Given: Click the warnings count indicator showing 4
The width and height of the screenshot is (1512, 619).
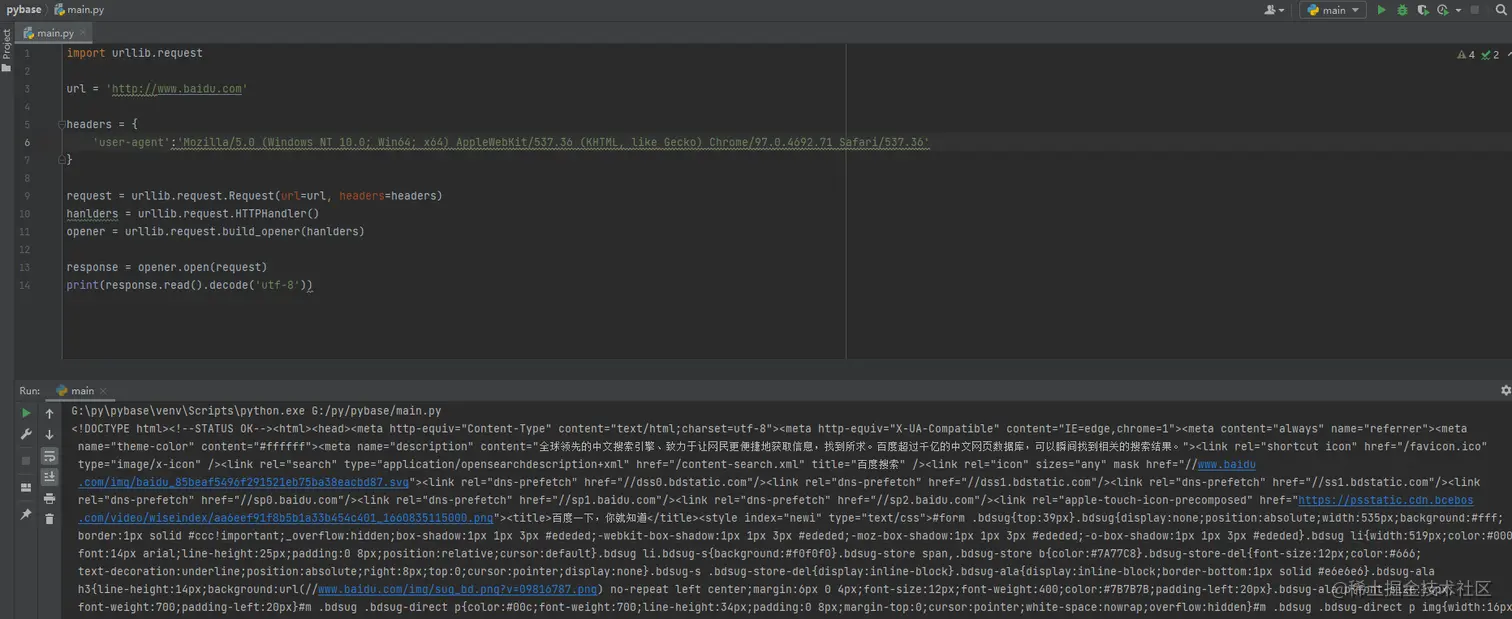Looking at the screenshot, I should [1466, 55].
